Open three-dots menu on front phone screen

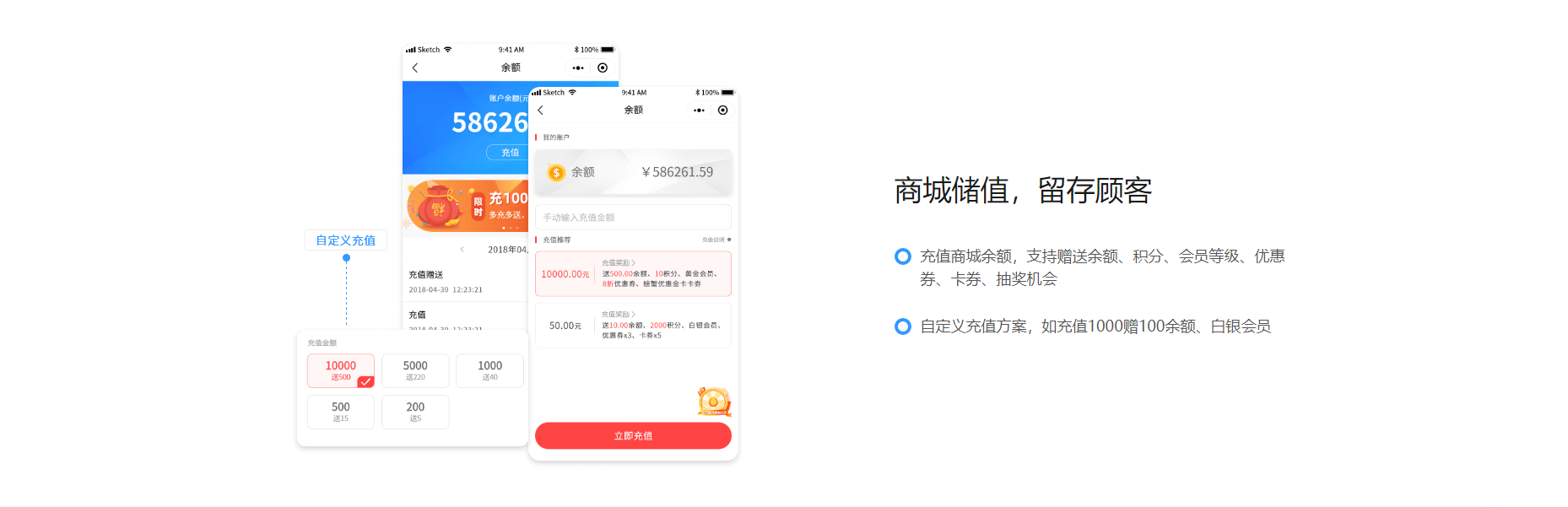coord(699,111)
